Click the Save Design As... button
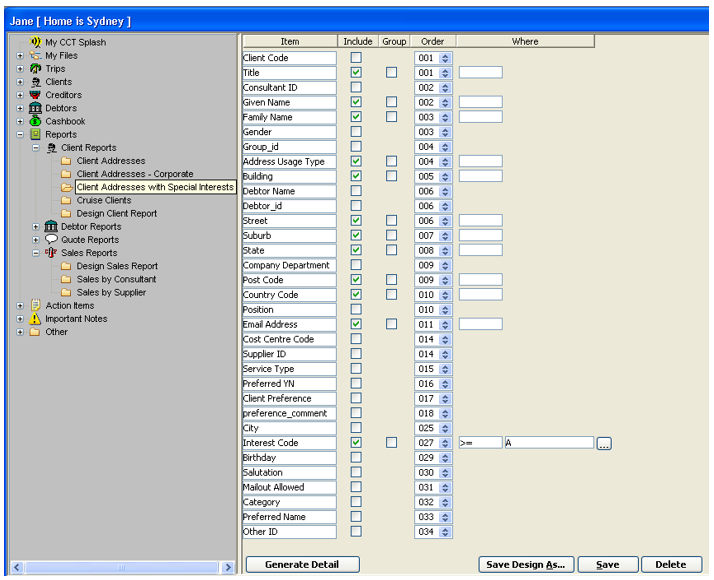Viewport: 714px width, 580px height. pos(526,565)
